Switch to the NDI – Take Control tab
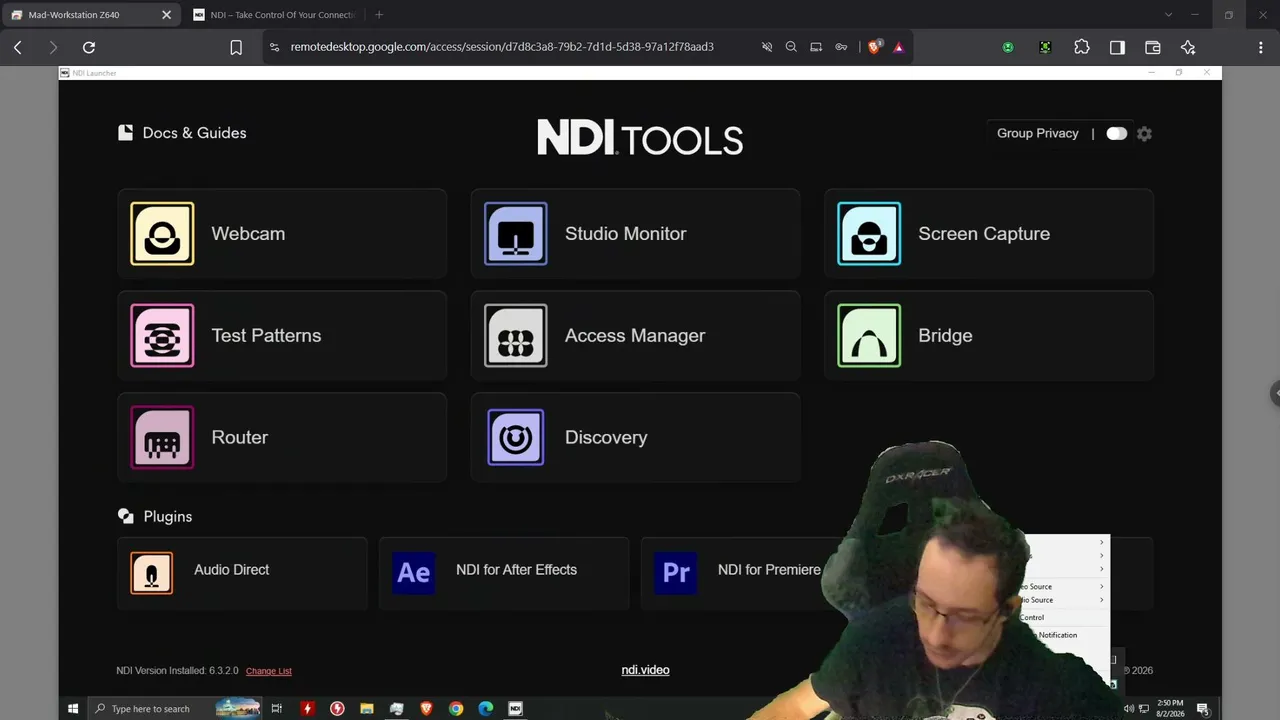This screenshot has width=1280, height=720. point(274,15)
